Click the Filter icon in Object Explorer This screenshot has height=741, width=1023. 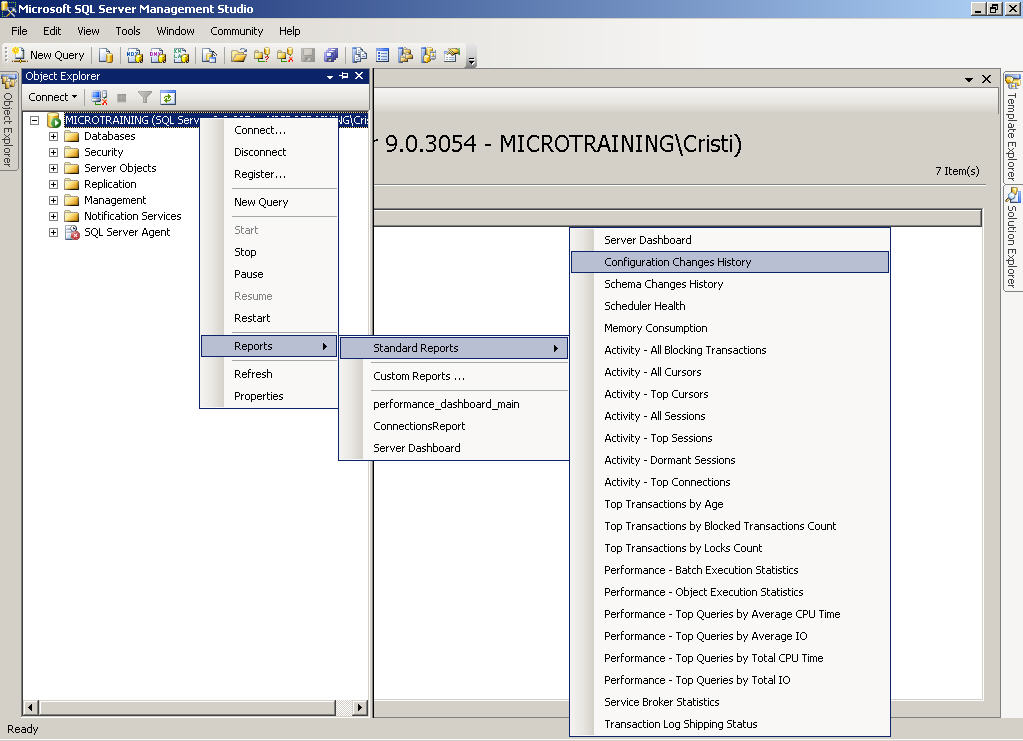coord(145,97)
